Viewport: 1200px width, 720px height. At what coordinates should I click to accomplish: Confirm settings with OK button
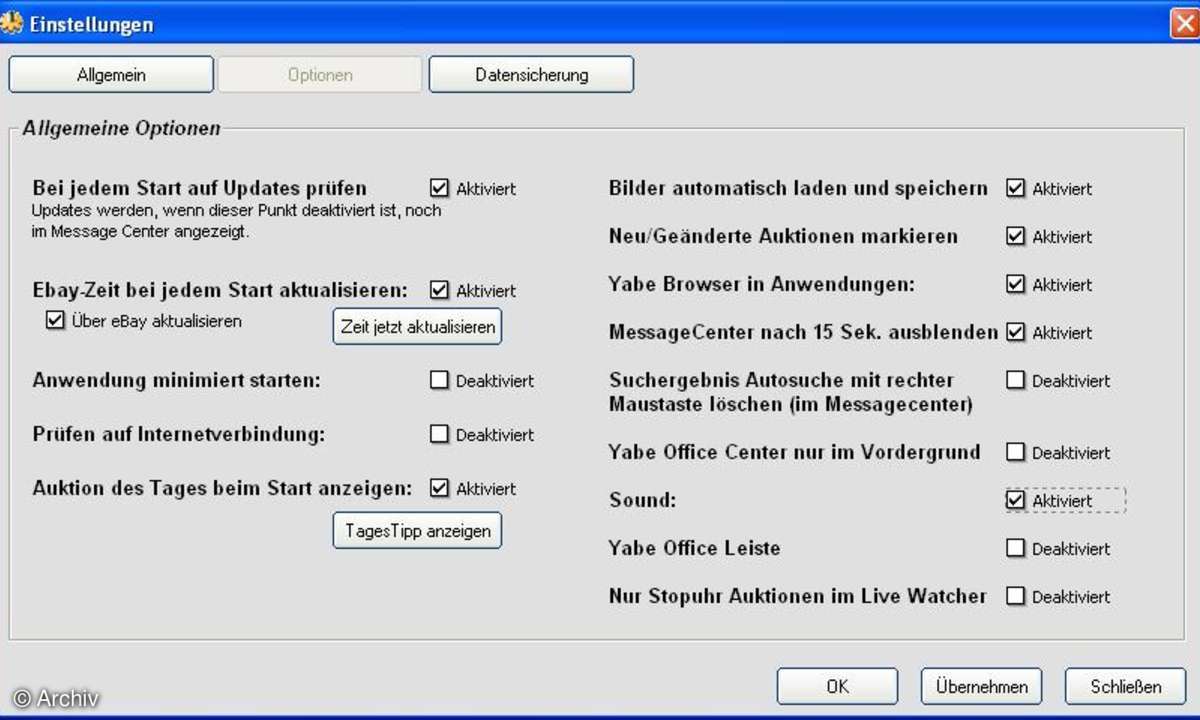point(838,687)
